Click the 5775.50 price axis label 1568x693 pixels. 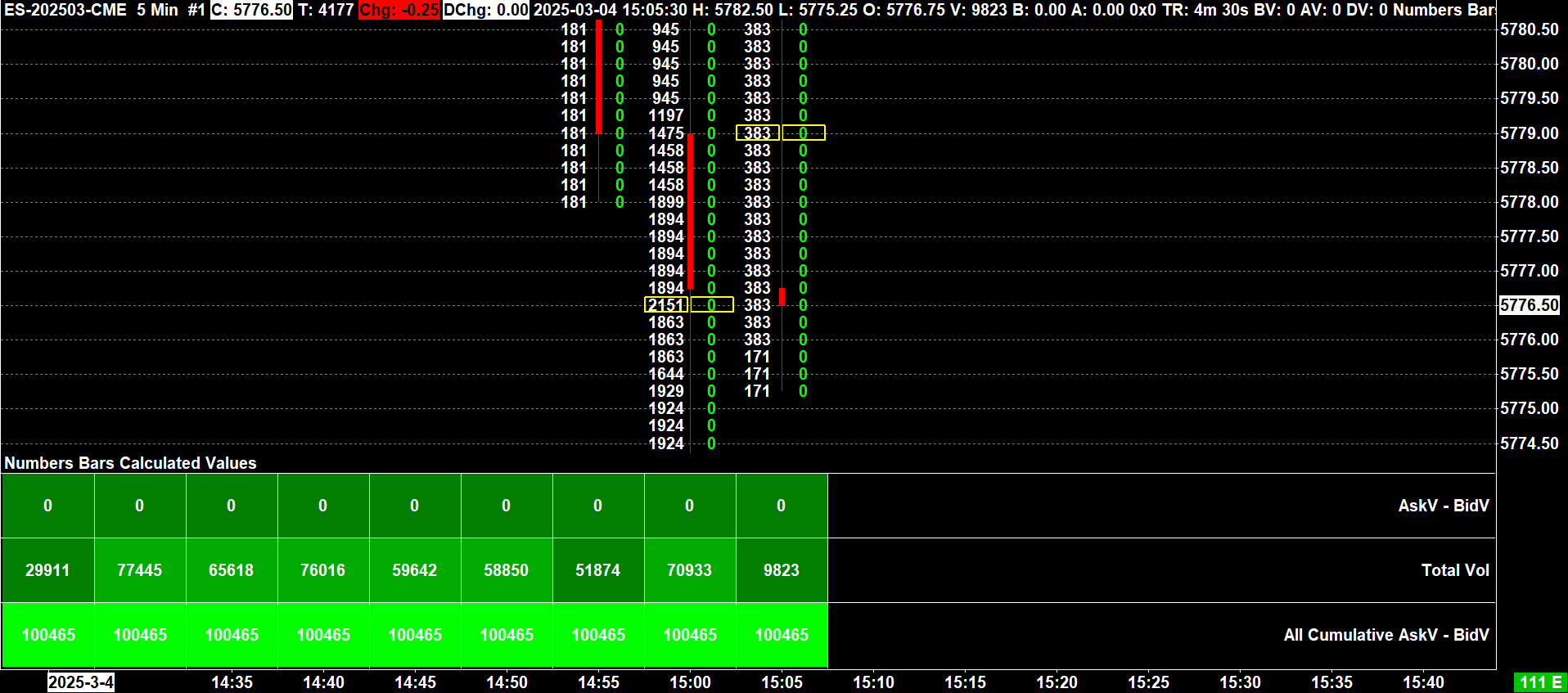click(1529, 374)
